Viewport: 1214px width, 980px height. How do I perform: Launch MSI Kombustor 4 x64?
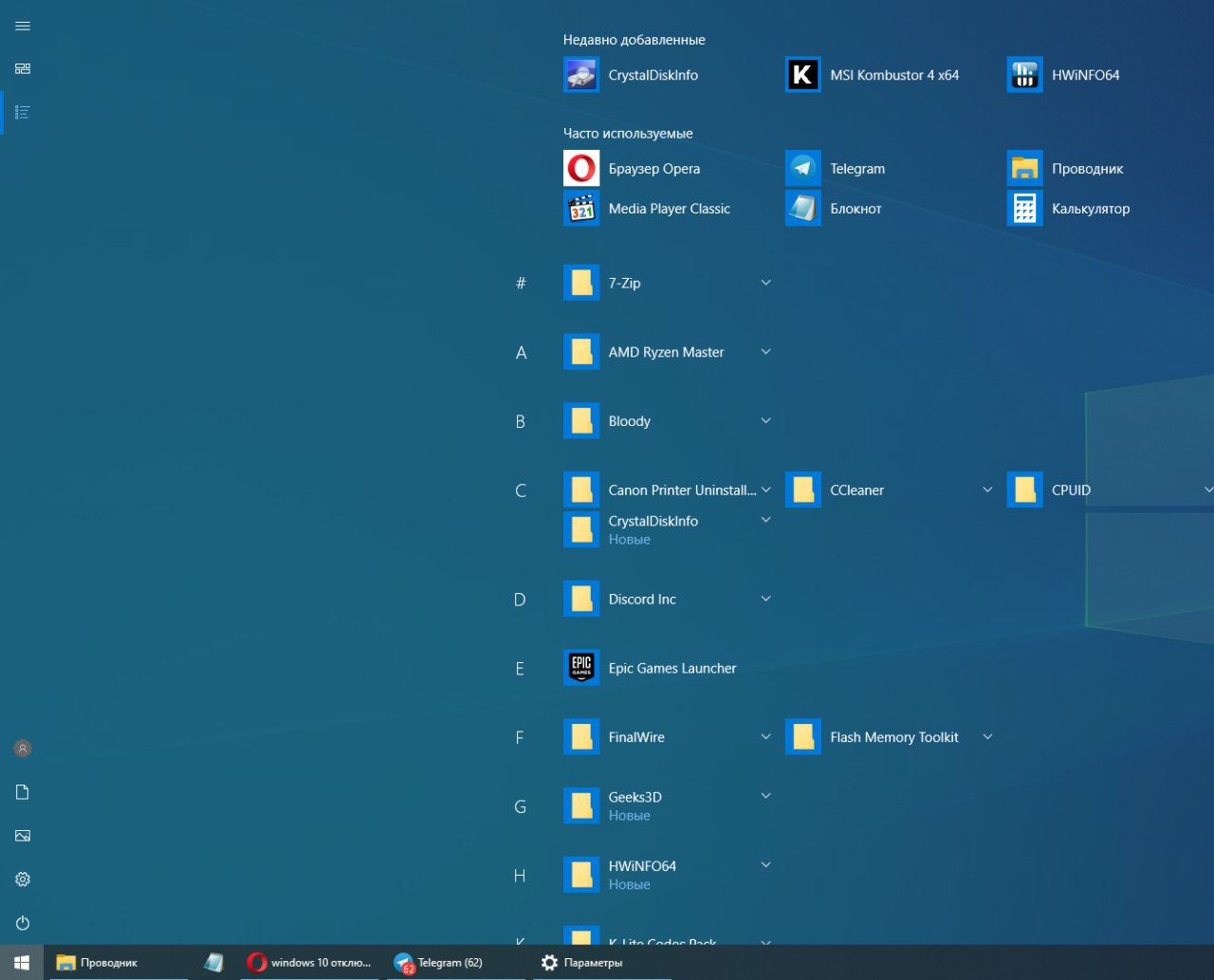click(x=890, y=75)
